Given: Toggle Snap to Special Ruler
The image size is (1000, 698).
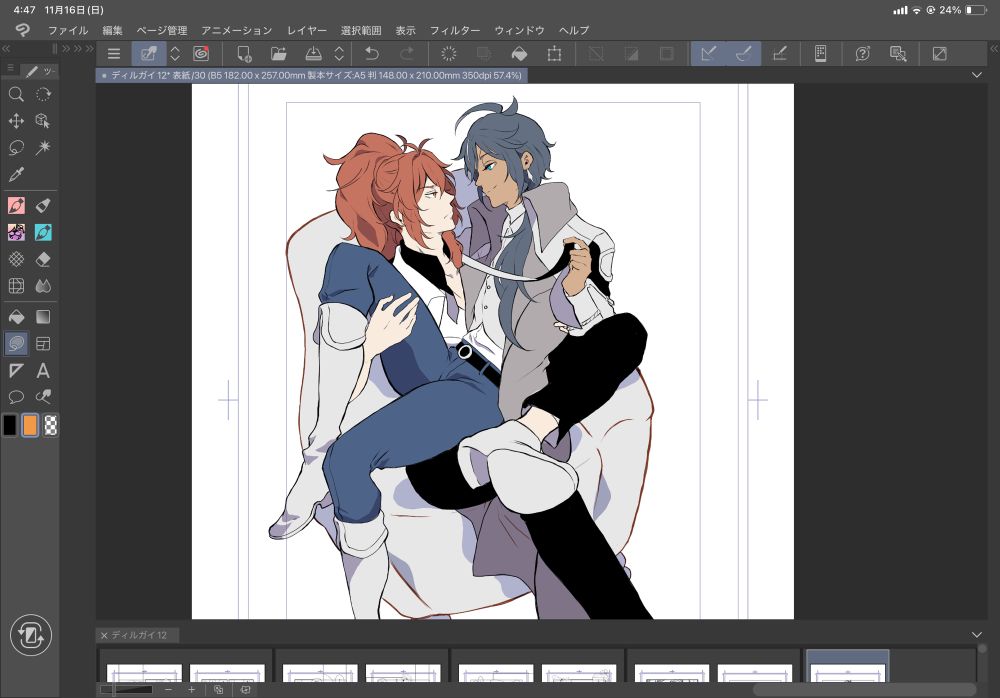Looking at the screenshot, I should coord(744,54).
